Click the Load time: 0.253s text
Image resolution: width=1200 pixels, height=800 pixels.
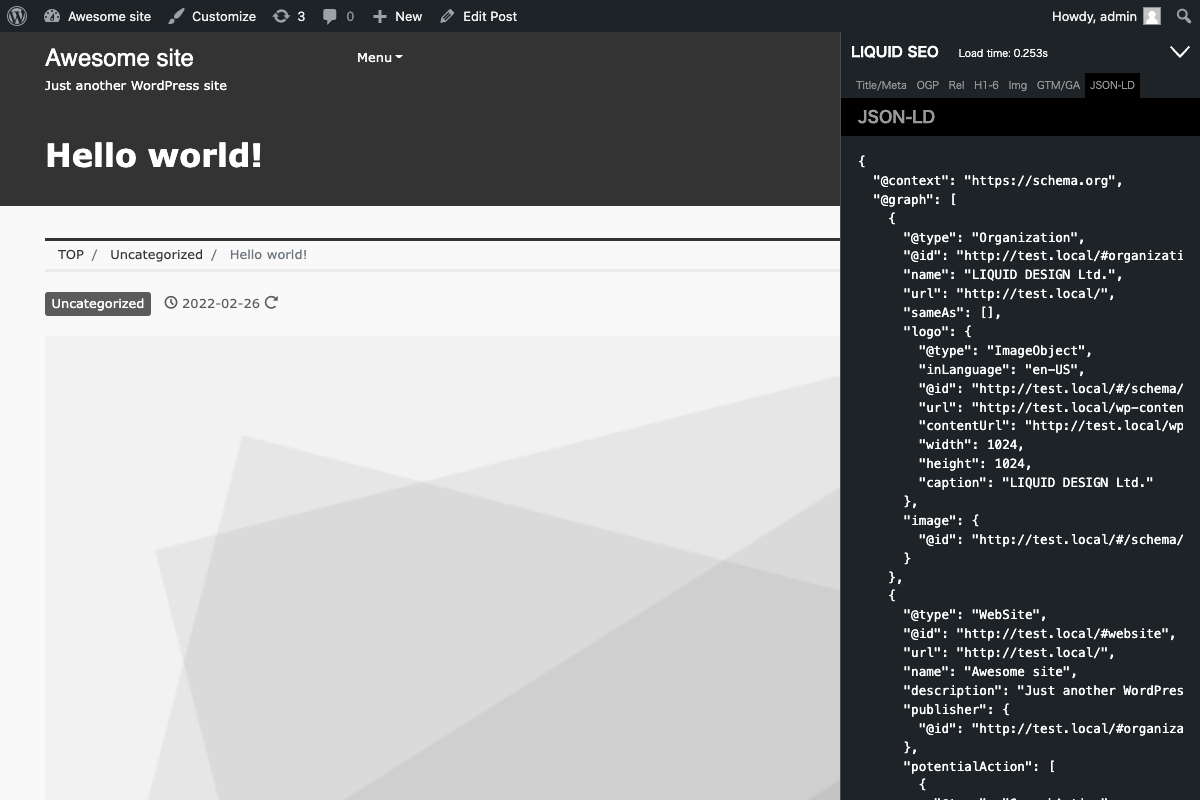[x=1003, y=53]
